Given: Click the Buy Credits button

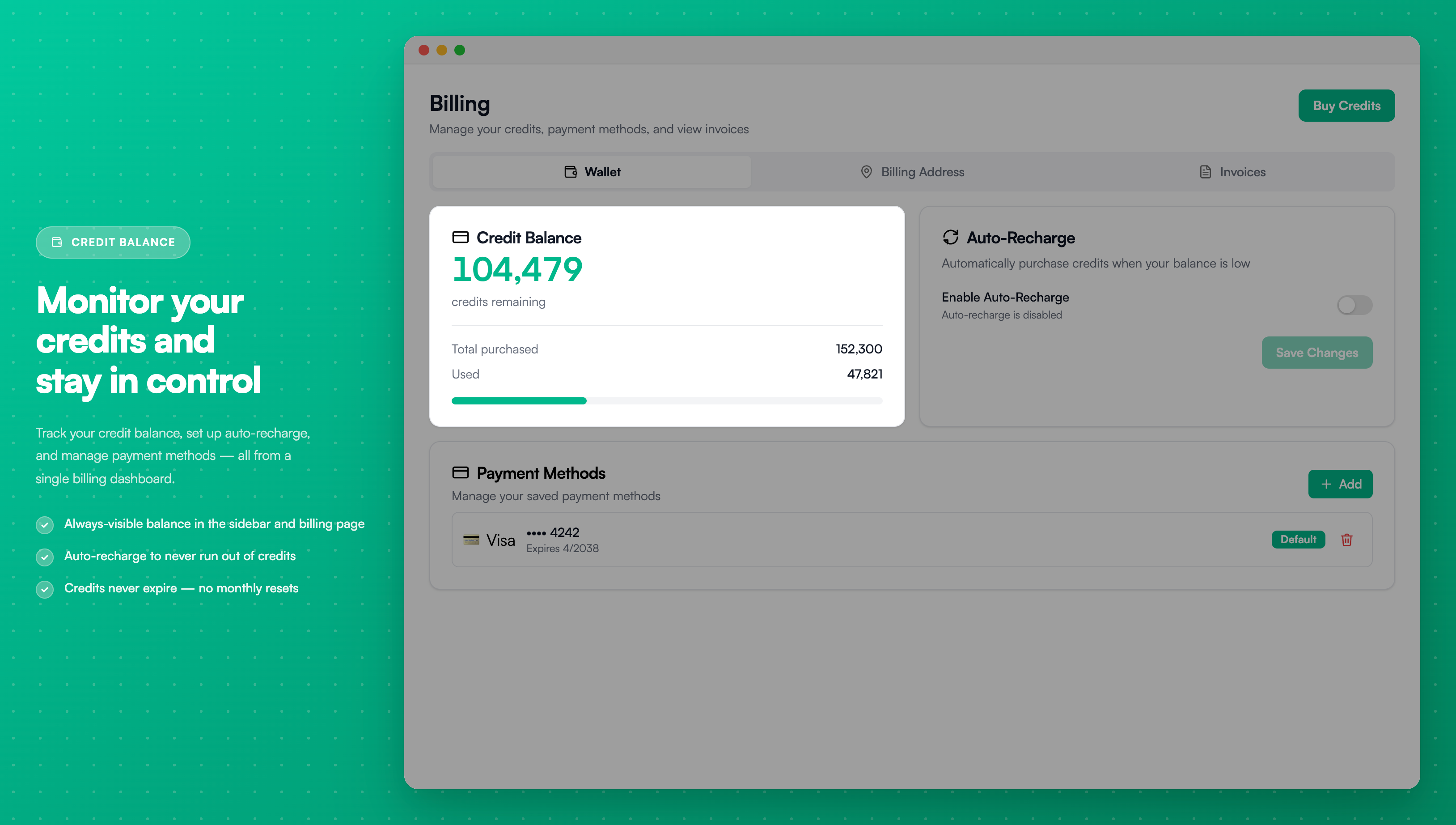Looking at the screenshot, I should click(1346, 105).
